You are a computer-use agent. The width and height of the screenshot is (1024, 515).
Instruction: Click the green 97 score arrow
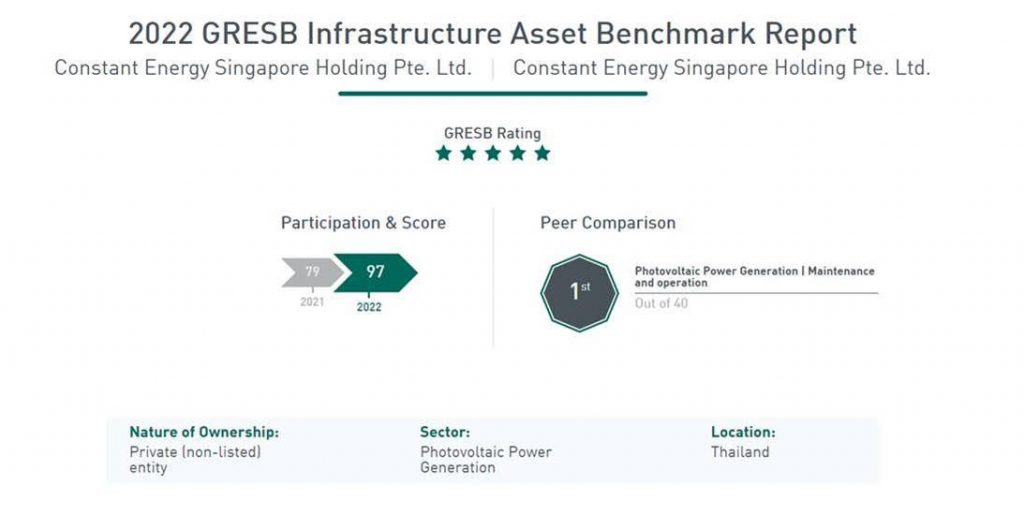tap(376, 272)
